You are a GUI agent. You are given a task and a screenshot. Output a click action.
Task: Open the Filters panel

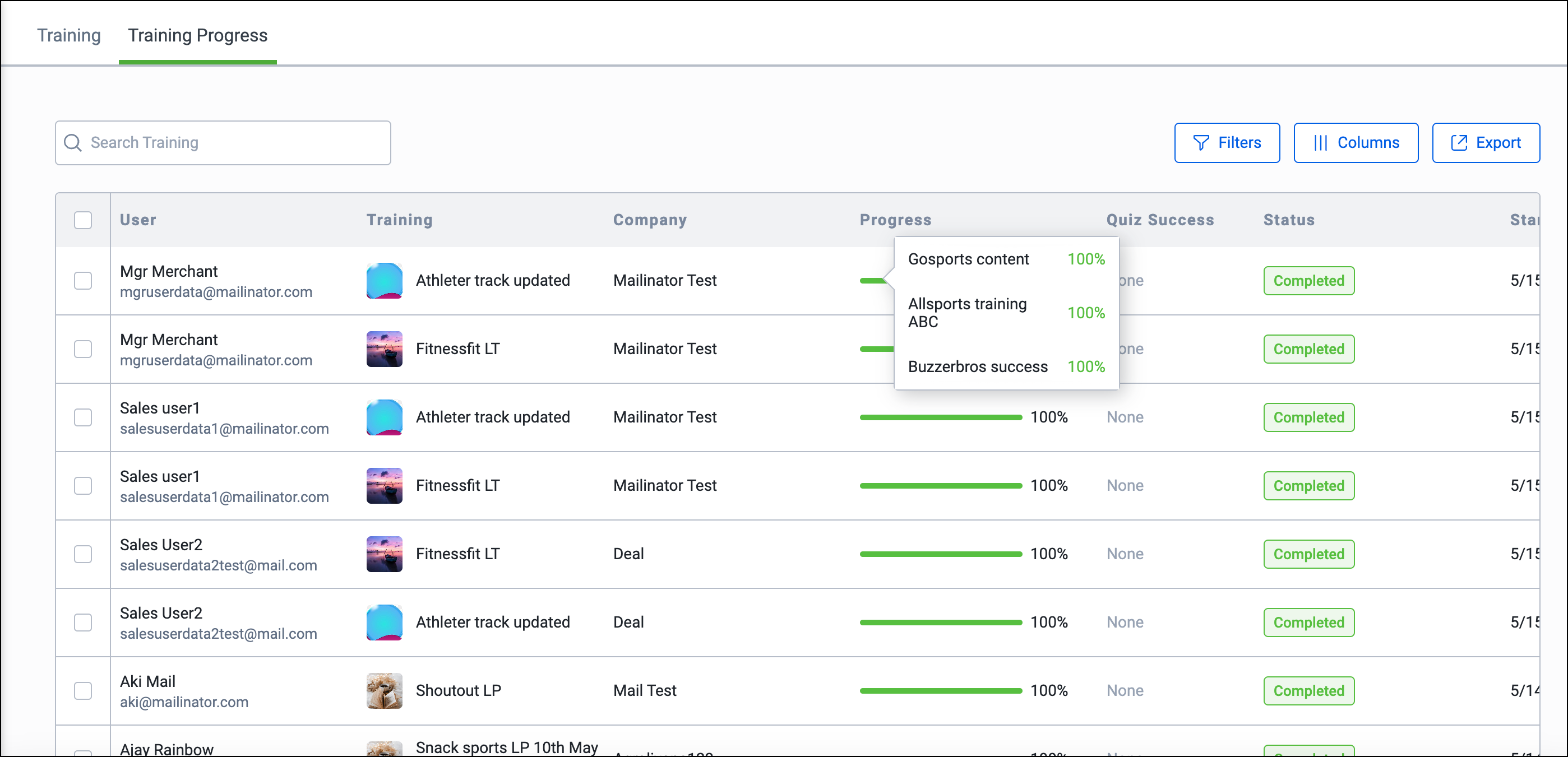pos(1227,142)
